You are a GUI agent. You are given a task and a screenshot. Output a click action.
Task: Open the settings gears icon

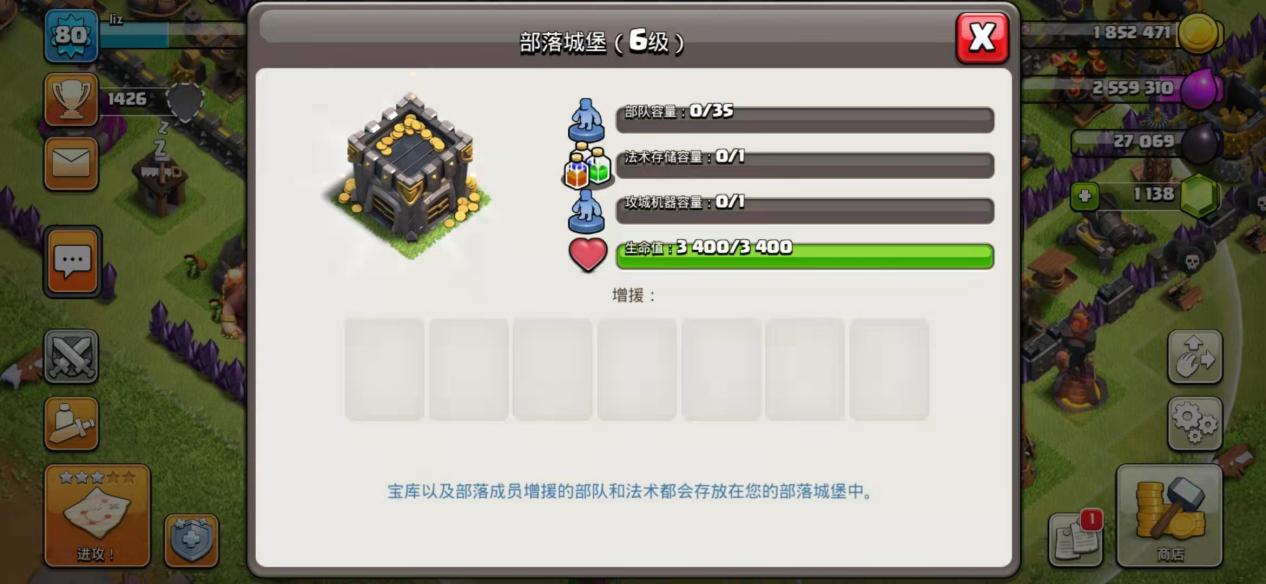point(1195,423)
